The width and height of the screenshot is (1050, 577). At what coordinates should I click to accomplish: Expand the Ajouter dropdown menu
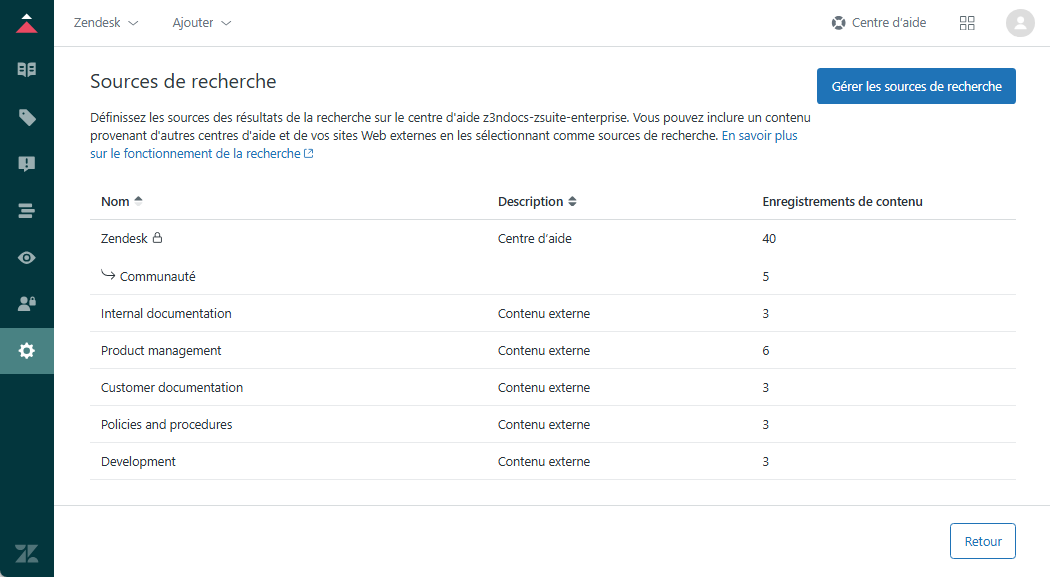click(202, 23)
